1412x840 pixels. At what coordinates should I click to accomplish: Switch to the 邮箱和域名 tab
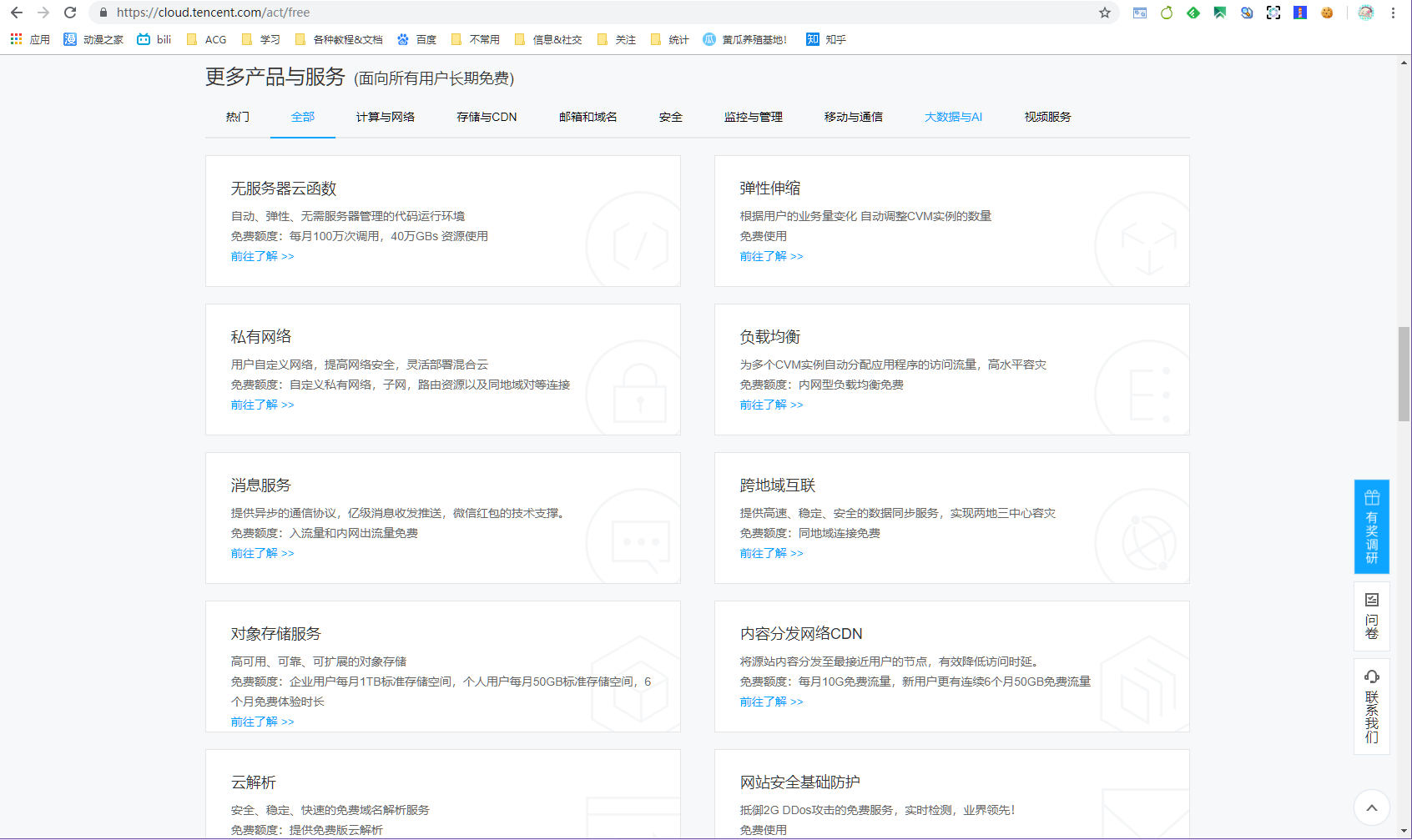point(588,117)
